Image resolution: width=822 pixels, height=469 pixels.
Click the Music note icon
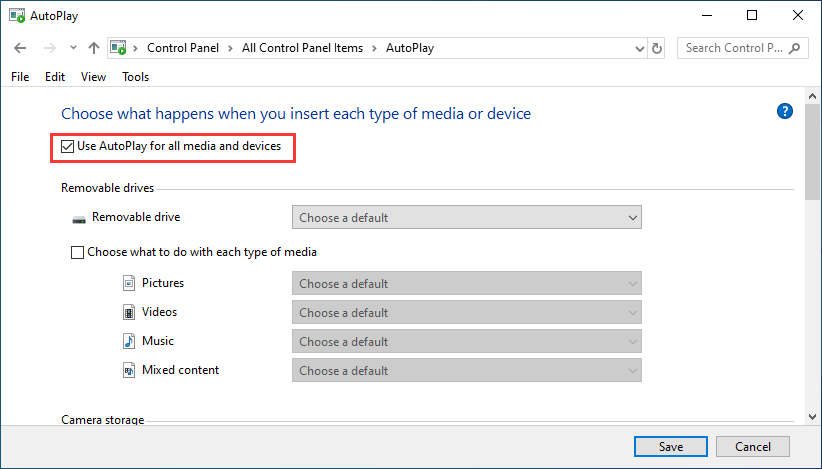tap(129, 341)
